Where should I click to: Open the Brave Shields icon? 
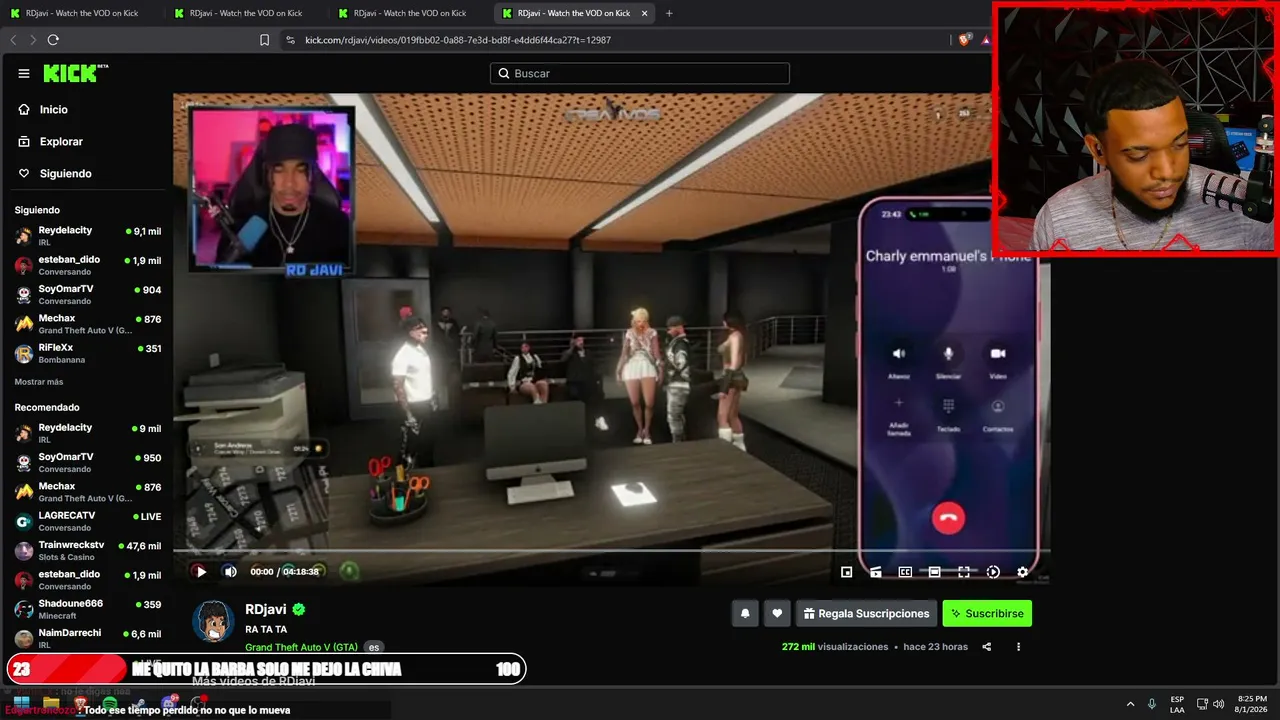(x=964, y=40)
